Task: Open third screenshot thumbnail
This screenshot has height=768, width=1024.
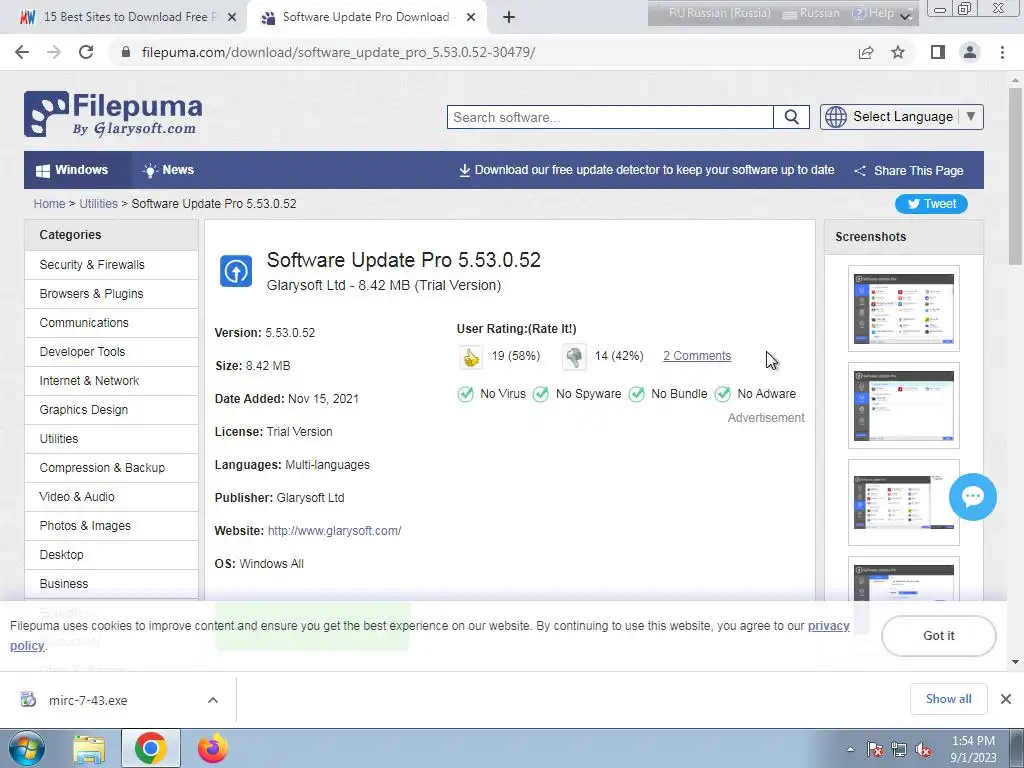Action: [x=903, y=502]
